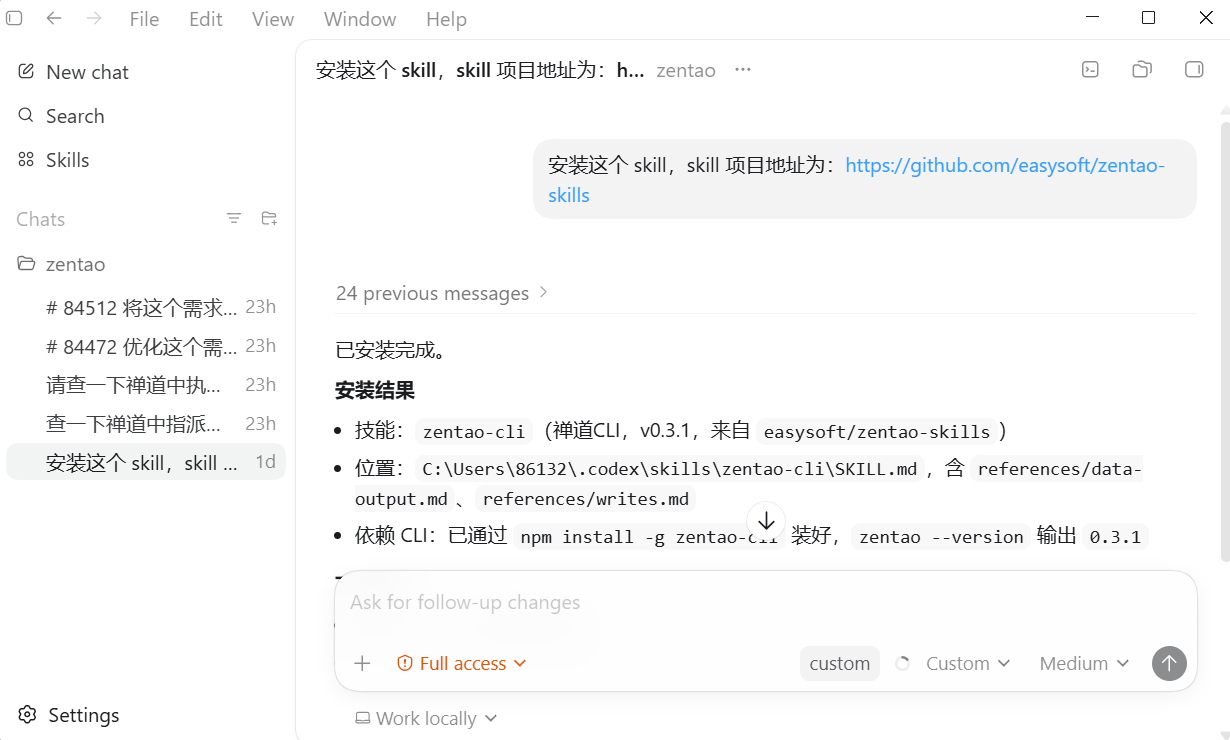1230x740 pixels.
Task: Go back with the left arrow
Action: pyautogui.click(x=54, y=18)
